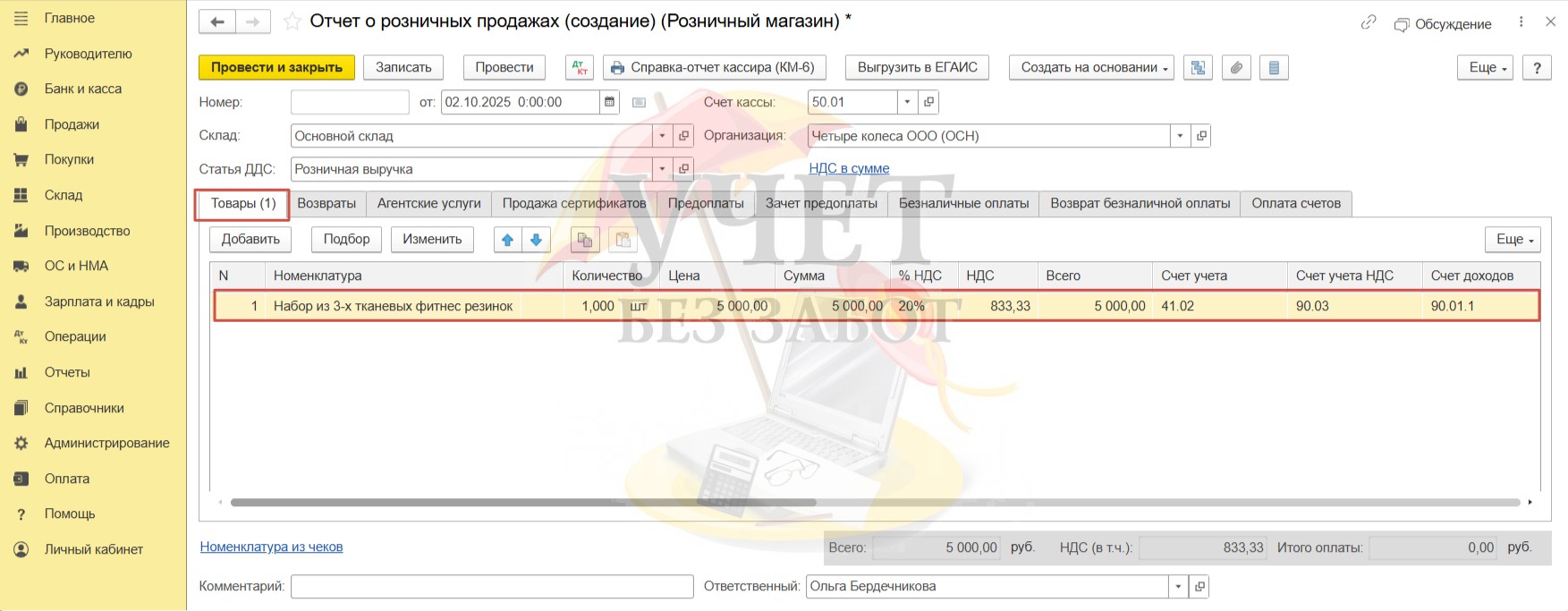1568x611 pixels.
Task: Expand the Склад dropdown arrow
Action: click(662, 136)
